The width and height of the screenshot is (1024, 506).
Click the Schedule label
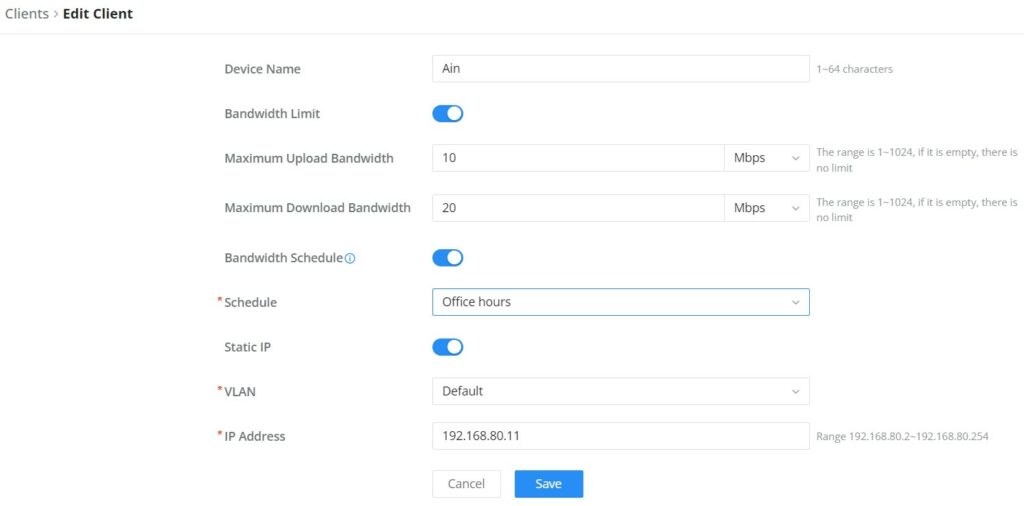point(251,302)
